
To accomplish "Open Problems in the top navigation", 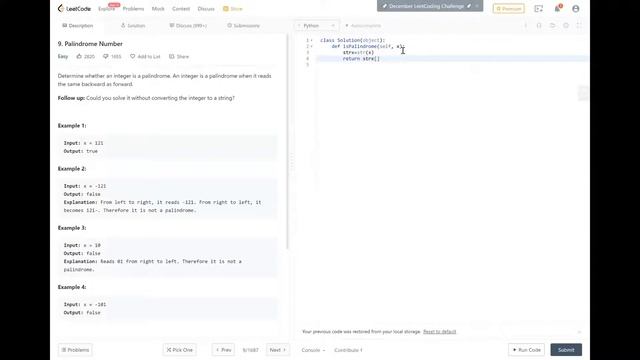I will 133,9.
